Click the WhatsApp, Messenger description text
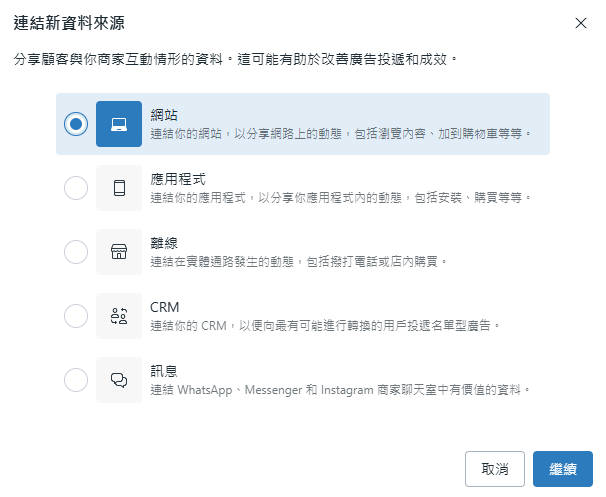 pos(340,389)
